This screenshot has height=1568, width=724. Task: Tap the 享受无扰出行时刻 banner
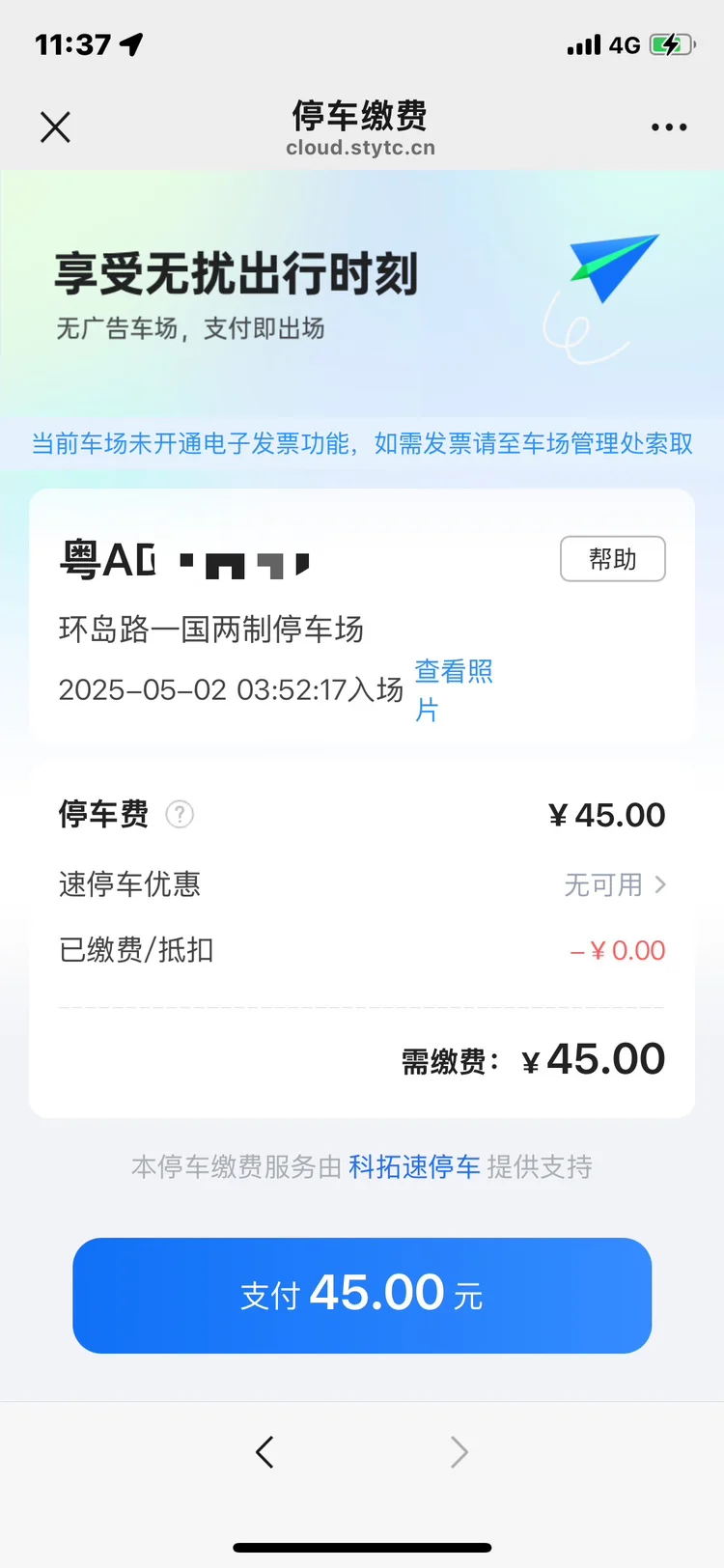click(237, 274)
